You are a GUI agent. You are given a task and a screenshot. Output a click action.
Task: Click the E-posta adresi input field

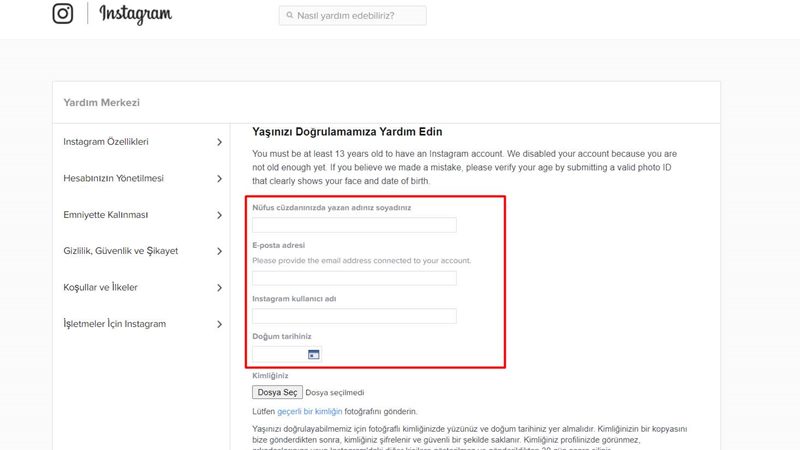coord(354,278)
